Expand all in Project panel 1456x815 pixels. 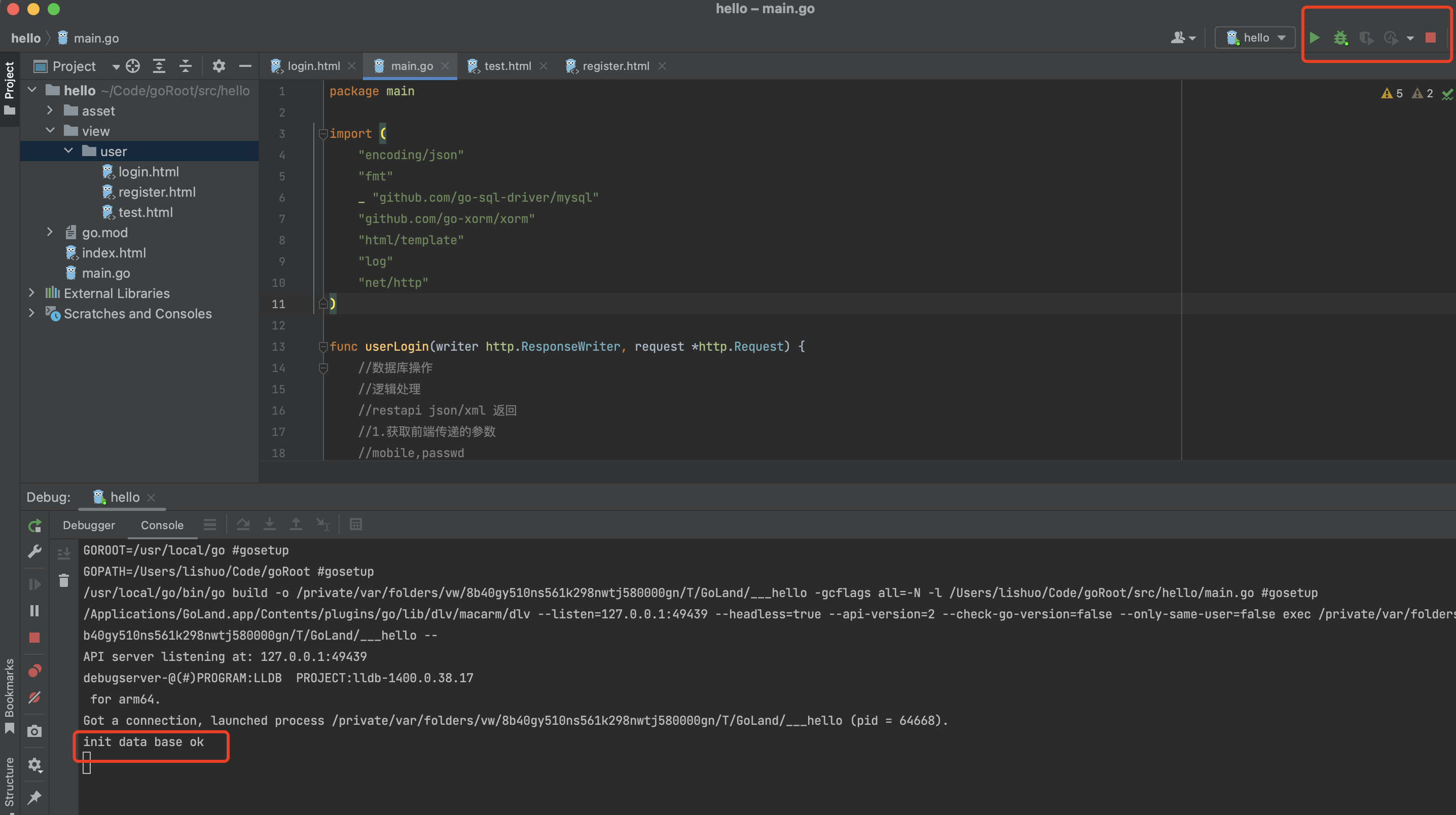pos(159,66)
